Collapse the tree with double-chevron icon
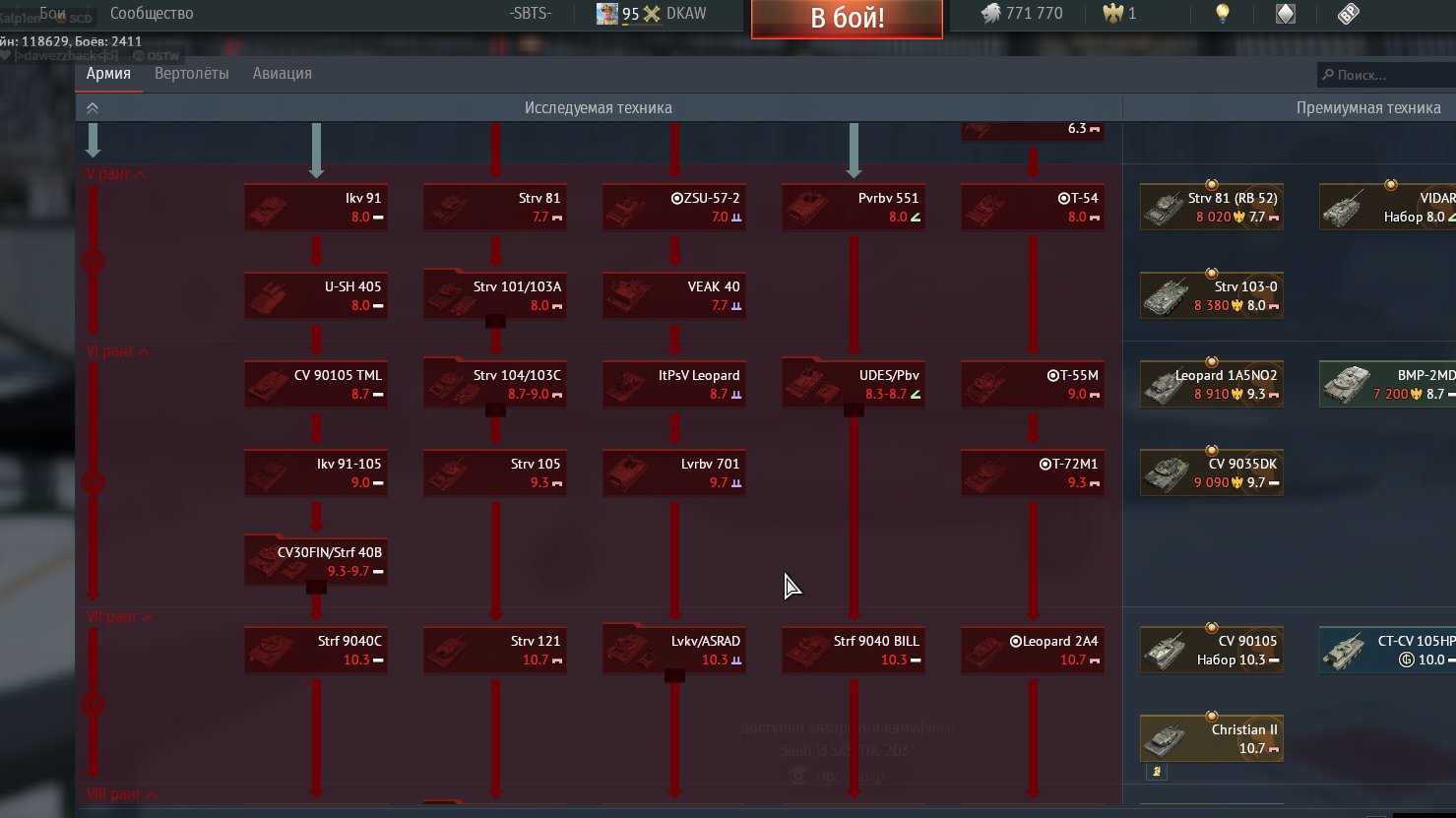 (93, 108)
